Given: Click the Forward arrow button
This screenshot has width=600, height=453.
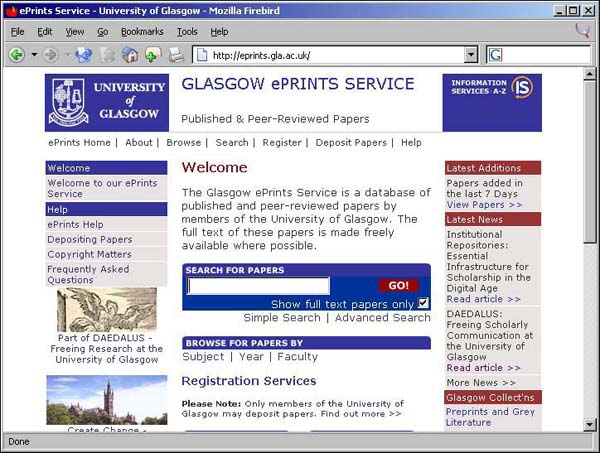Looking at the screenshot, I should pyautogui.click(x=51, y=55).
